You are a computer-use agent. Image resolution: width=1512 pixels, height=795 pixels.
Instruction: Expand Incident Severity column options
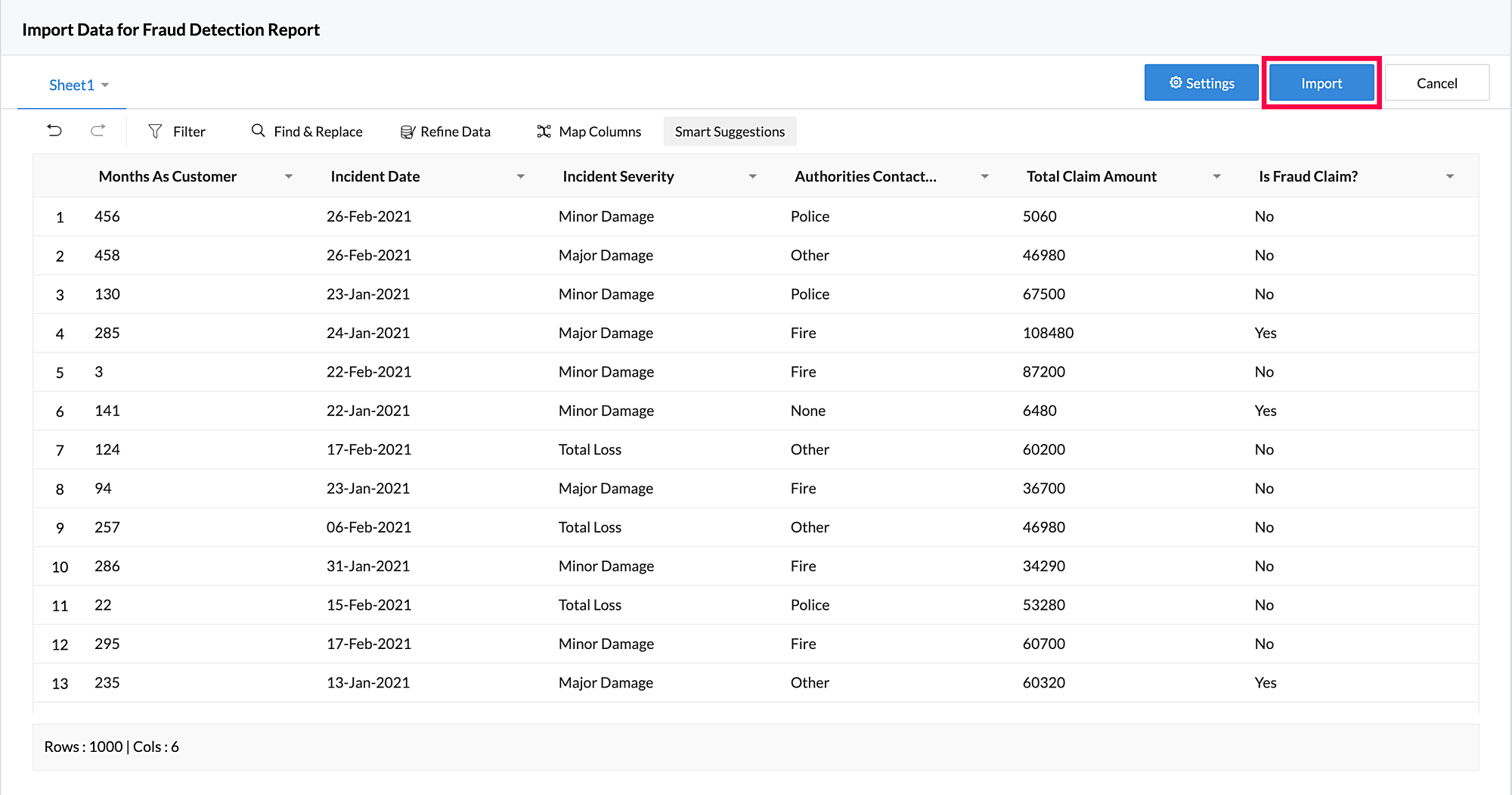(x=753, y=176)
